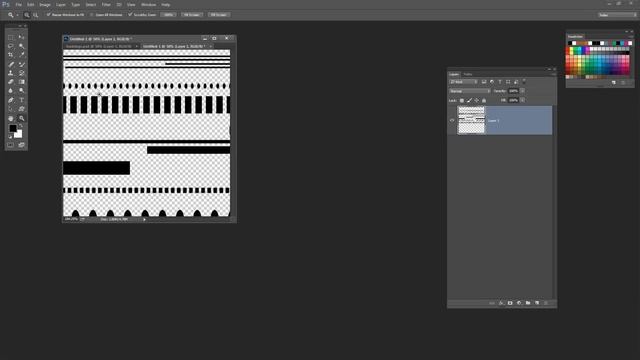
Task: Select the Pen tool
Action: [x=11, y=100]
